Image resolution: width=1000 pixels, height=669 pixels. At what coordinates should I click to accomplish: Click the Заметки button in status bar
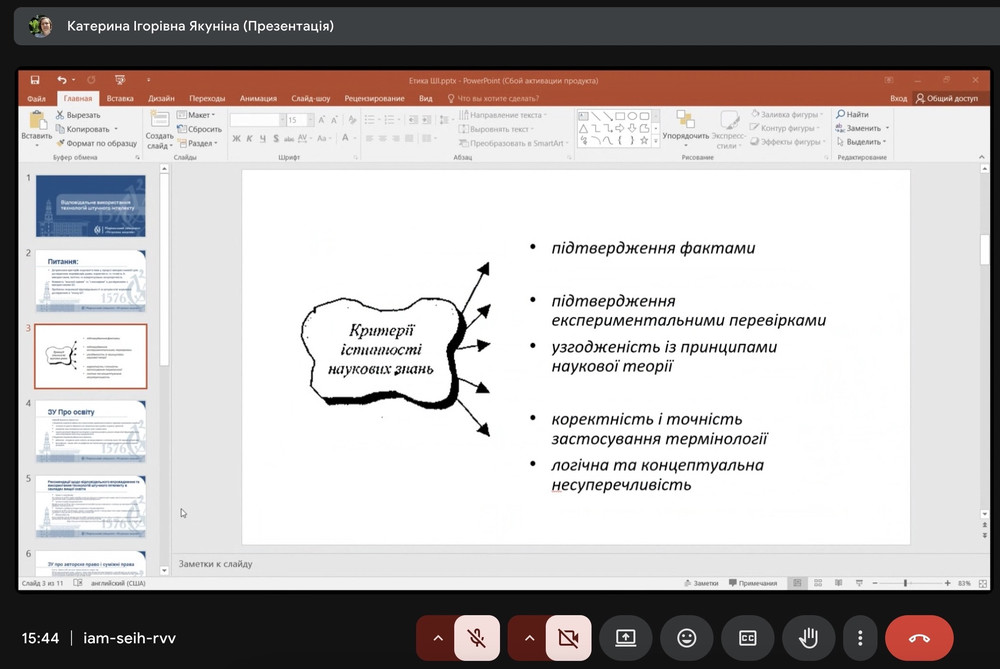[x=701, y=583]
